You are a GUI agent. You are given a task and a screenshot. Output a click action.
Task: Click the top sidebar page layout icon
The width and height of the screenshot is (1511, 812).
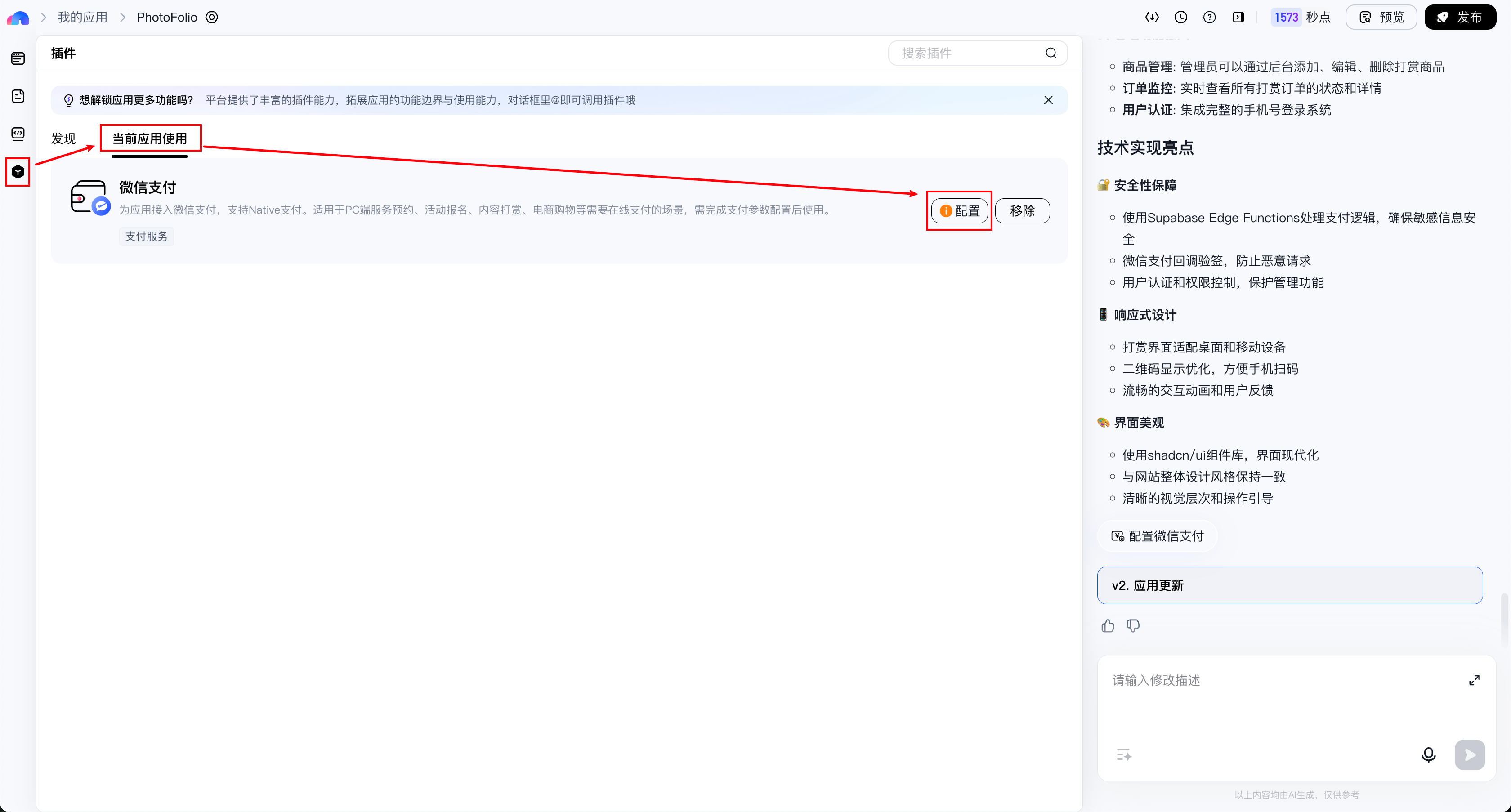coord(18,58)
